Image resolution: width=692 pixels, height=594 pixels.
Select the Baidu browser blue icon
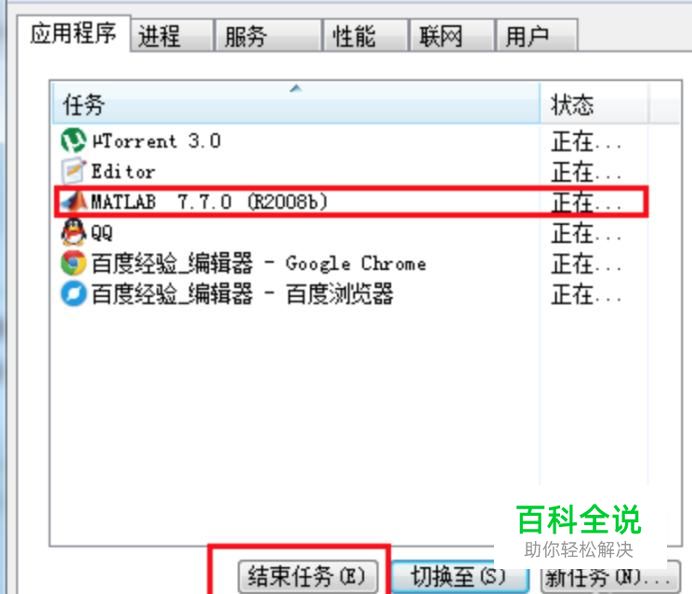pyautogui.click(x=73, y=293)
